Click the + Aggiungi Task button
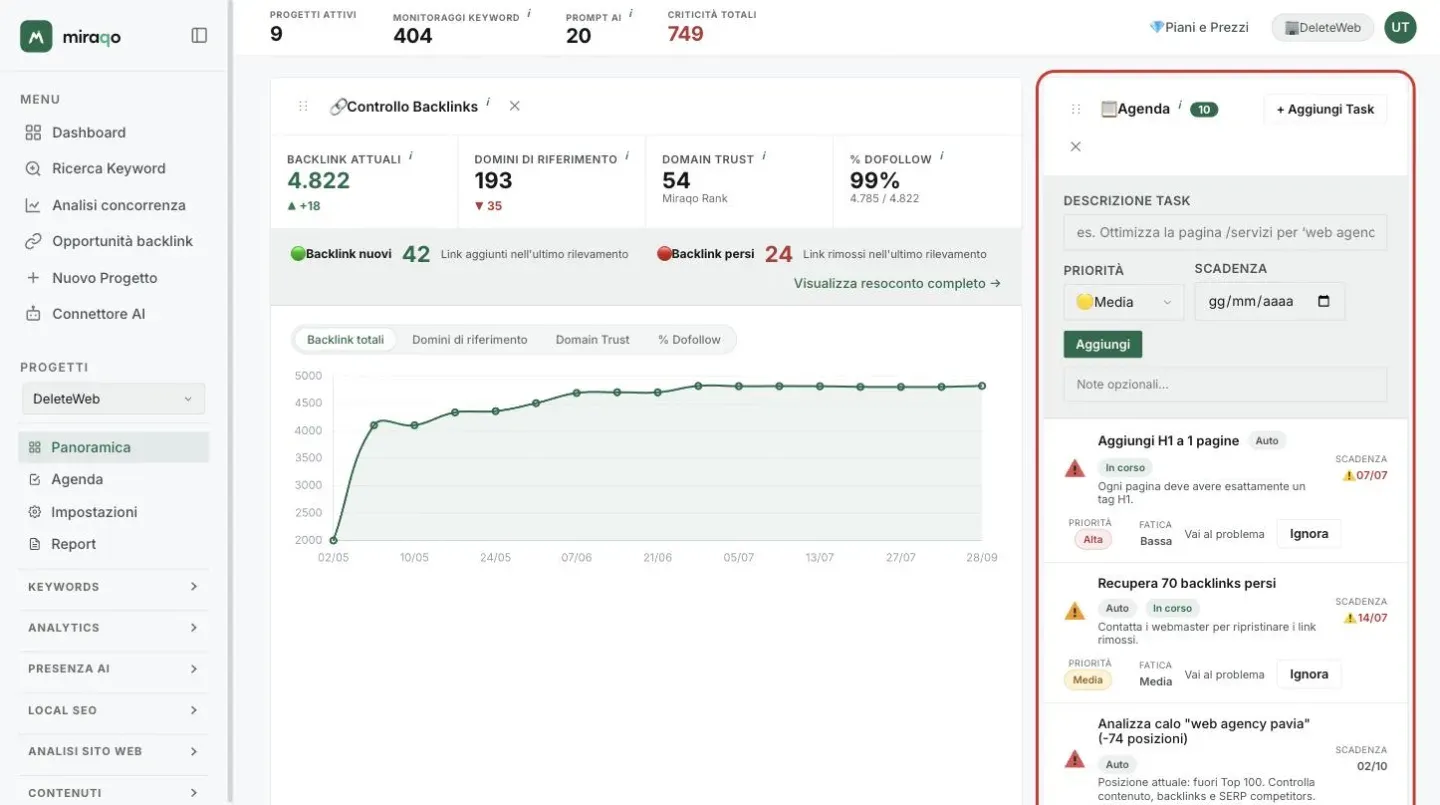1440x805 pixels. pos(1325,110)
